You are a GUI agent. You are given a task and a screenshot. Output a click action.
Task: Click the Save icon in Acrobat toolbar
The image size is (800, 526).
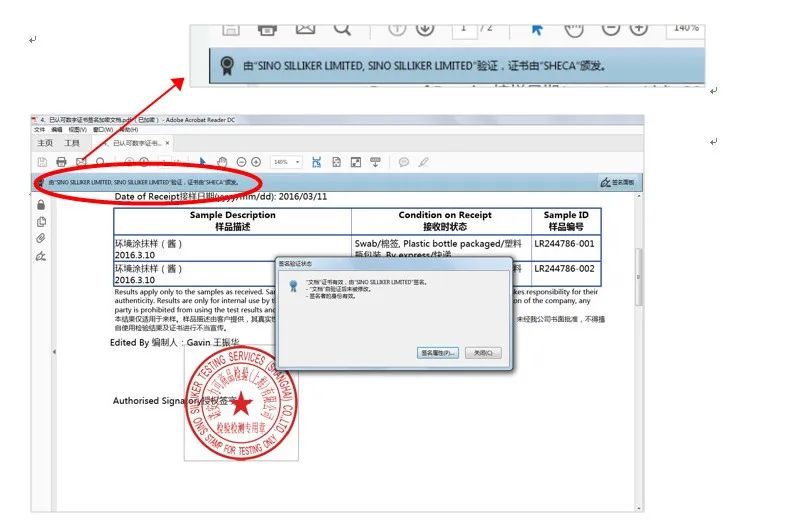pos(42,162)
